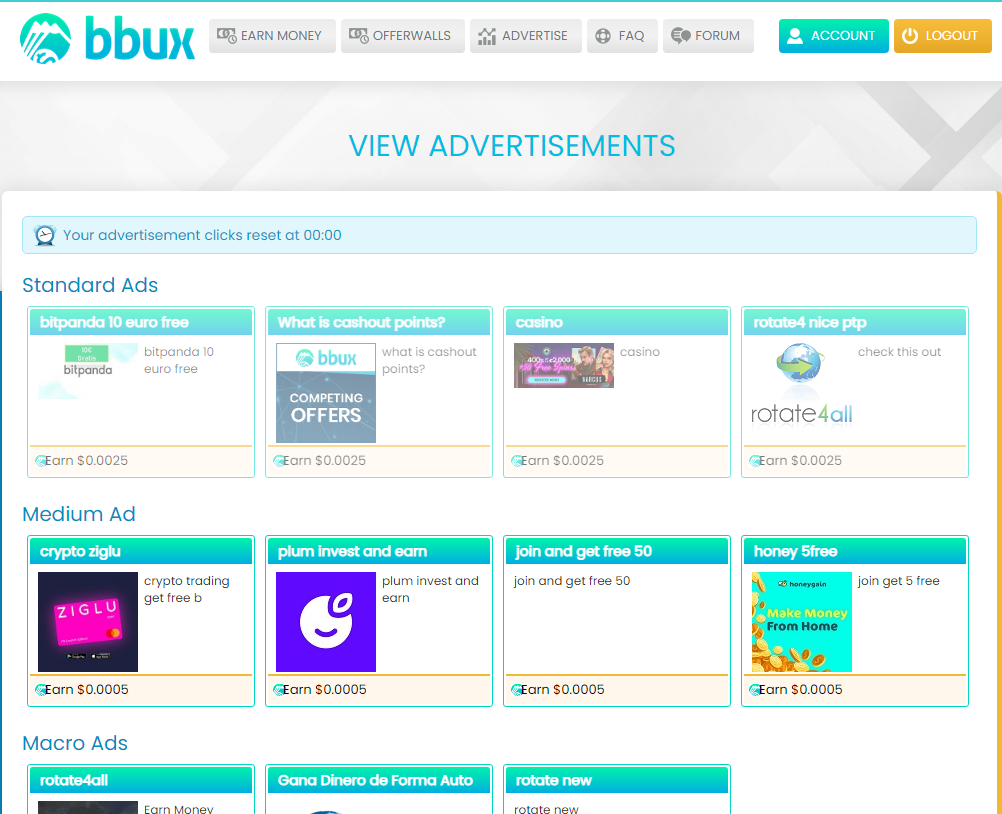The height and width of the screenshot is (814, 1002).
Task: Click 'join and get free 50' description text
Action: click(572, 581)
